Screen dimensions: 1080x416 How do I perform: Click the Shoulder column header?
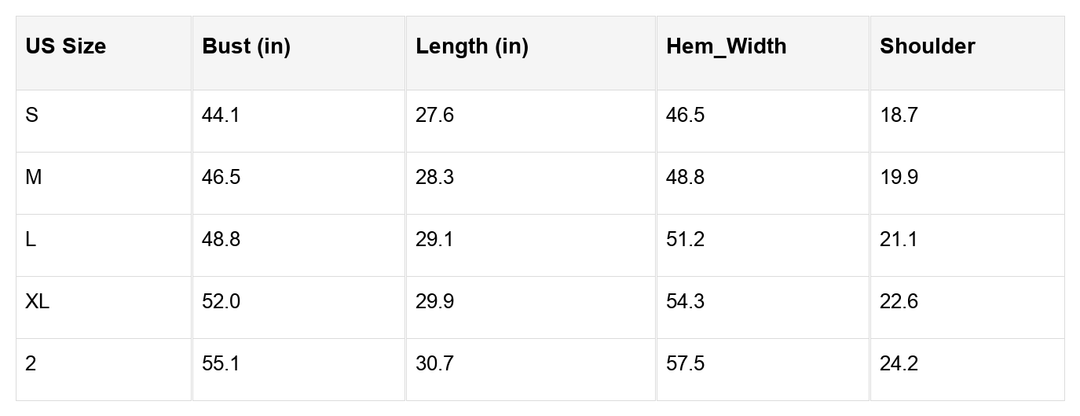click(x=927, y=46)
